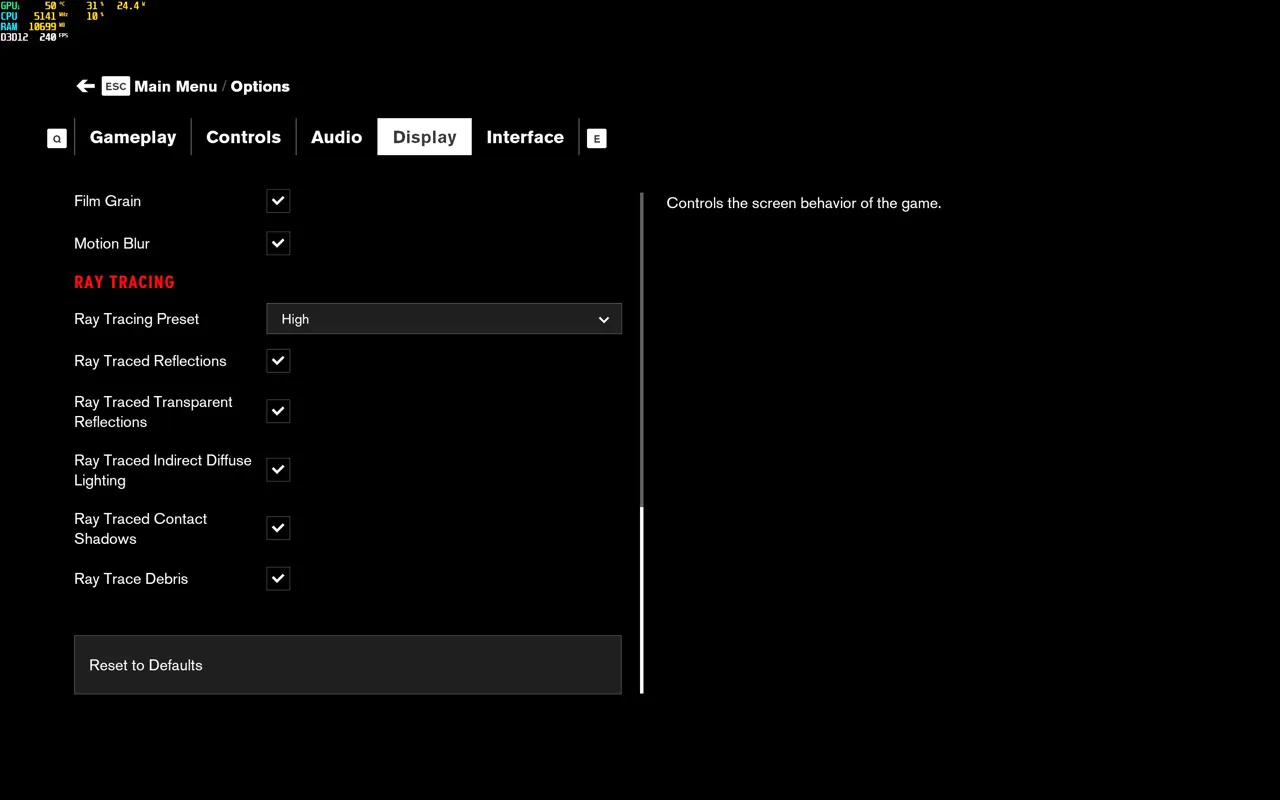Click the ESC key badge
This screenshot has height=800, width=1280.
point(116,86)
